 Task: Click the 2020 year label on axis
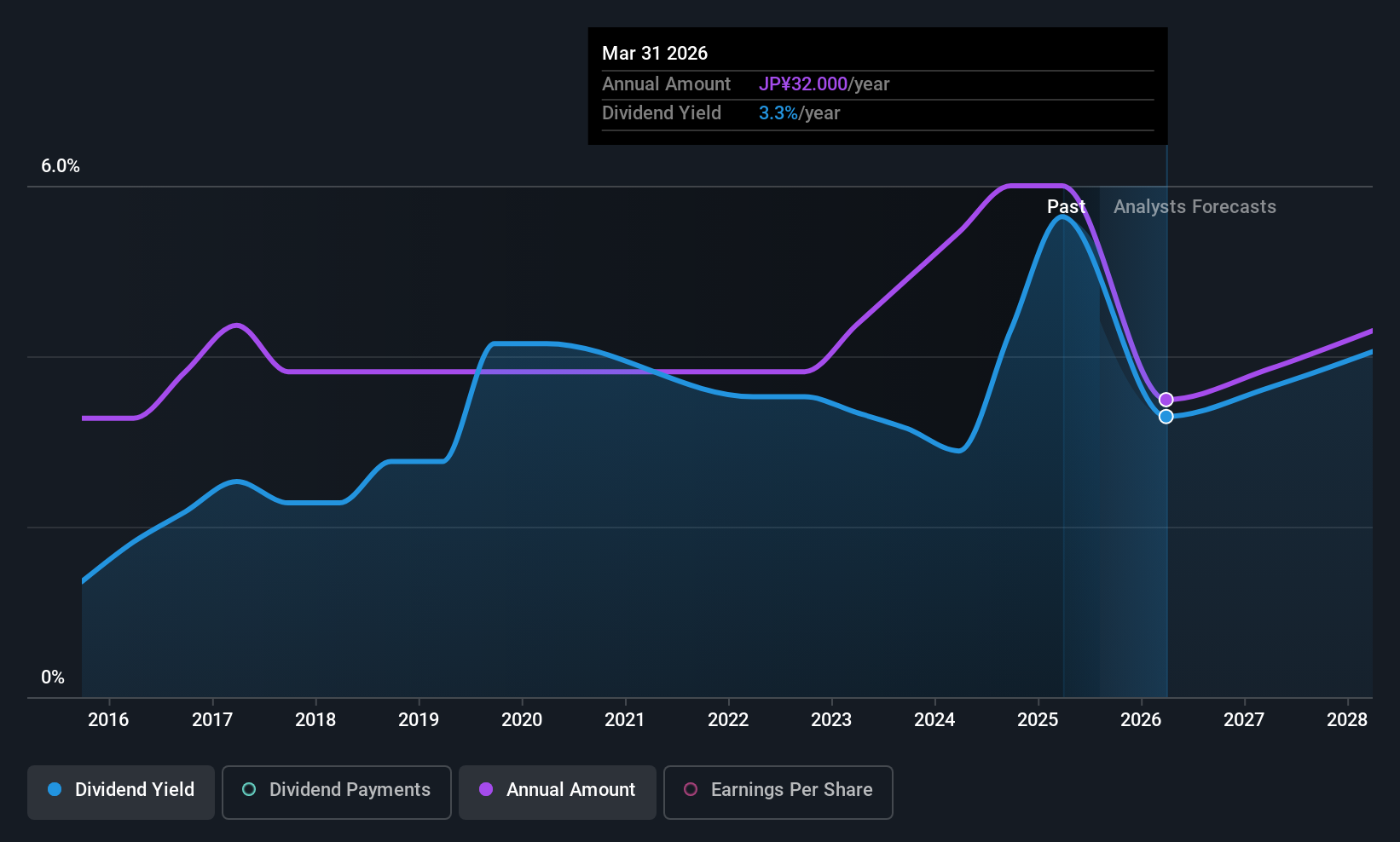point(522,720)
